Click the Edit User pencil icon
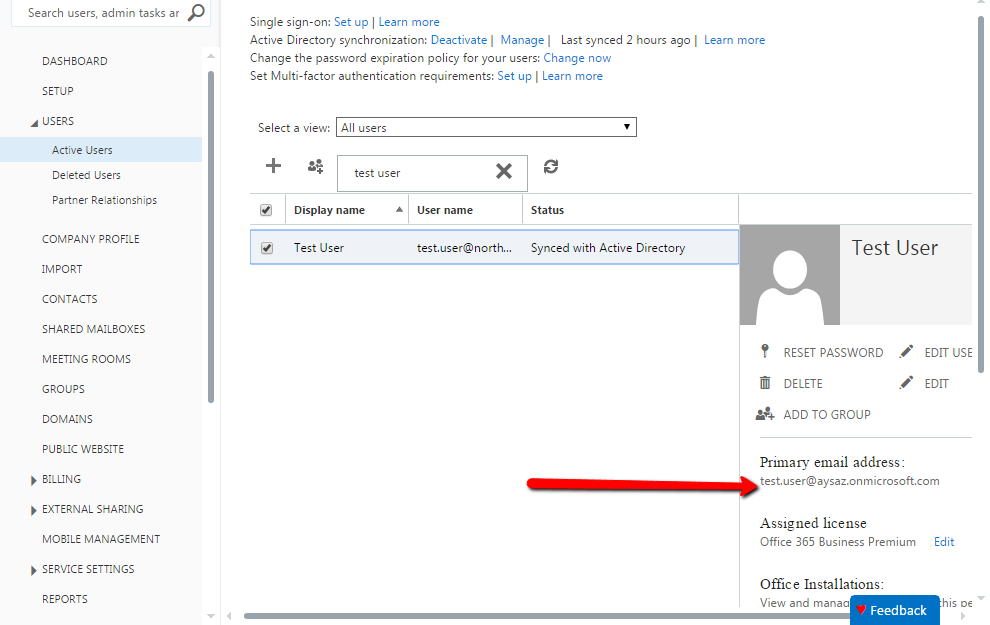 pos(906,352)
